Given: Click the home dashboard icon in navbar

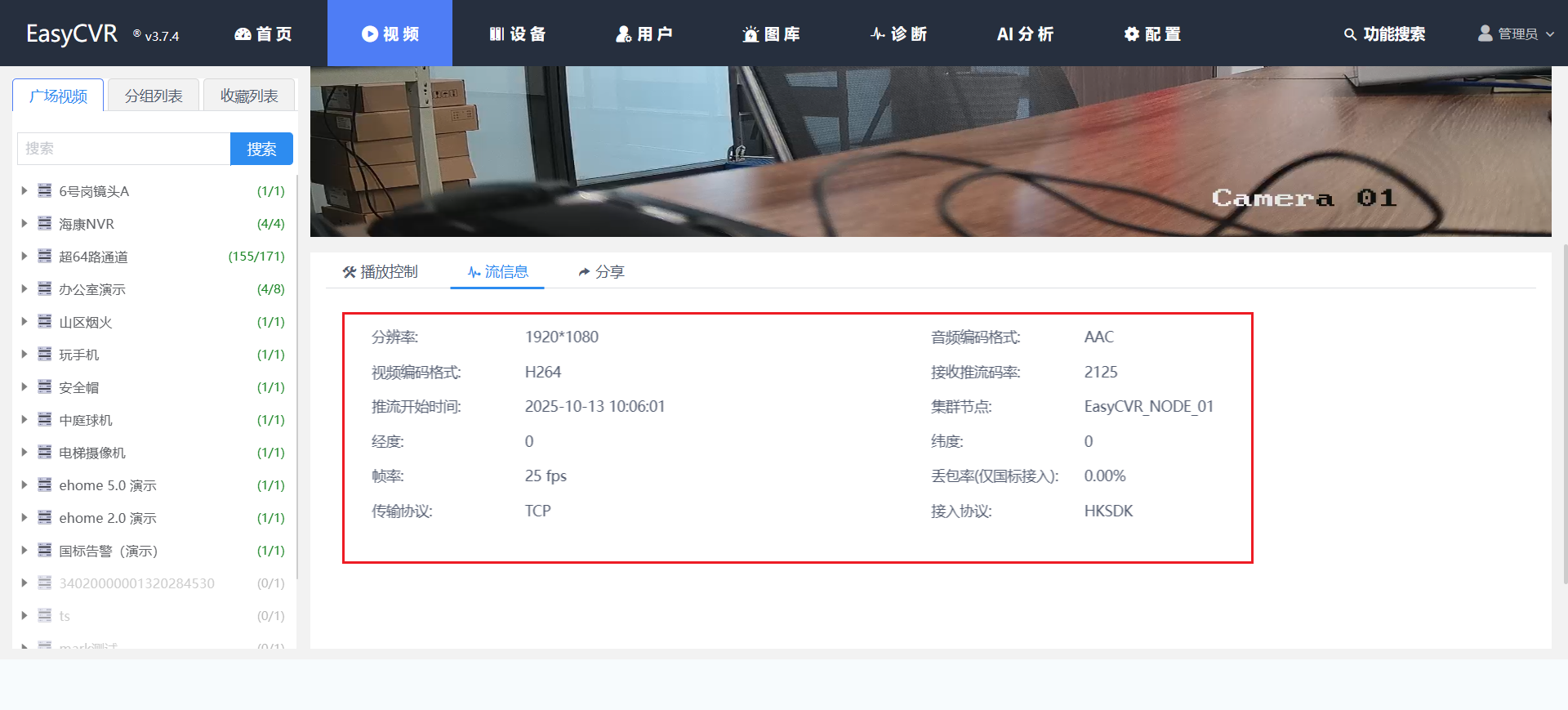Looking at the screenshot, I should 243,33.
